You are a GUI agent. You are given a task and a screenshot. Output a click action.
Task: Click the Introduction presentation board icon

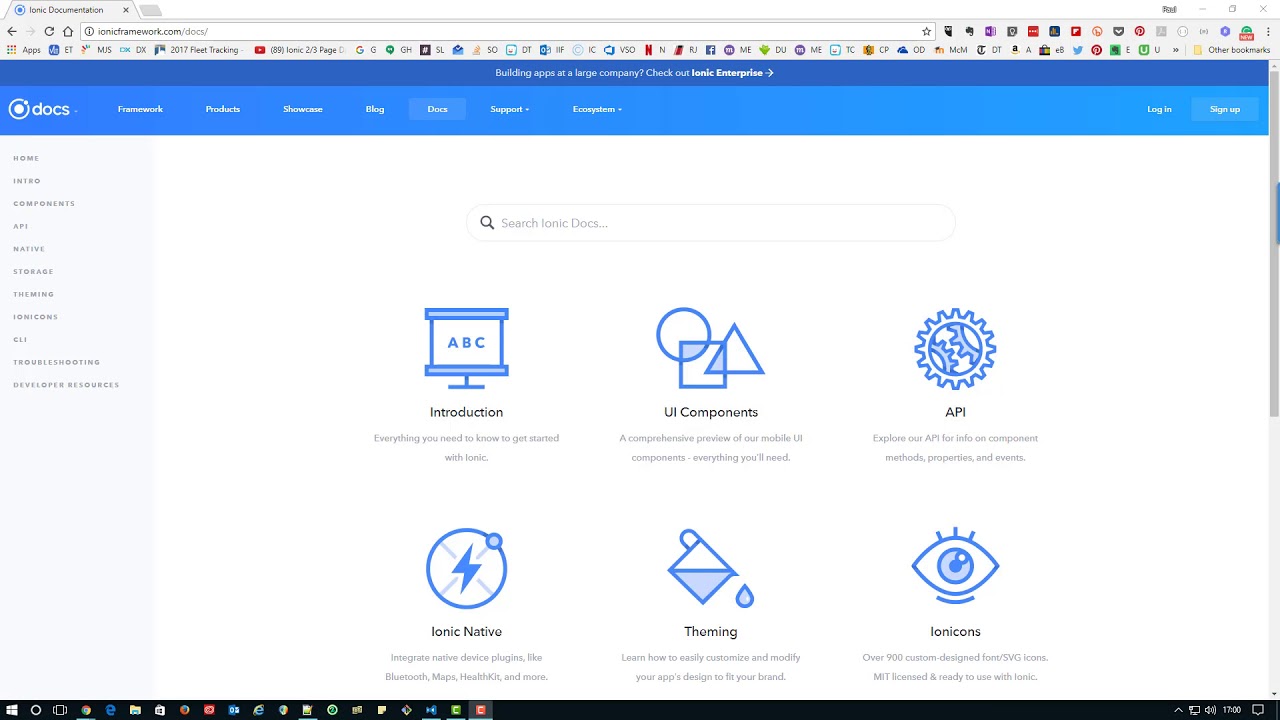pyautogui.click(x=466, y=348)
